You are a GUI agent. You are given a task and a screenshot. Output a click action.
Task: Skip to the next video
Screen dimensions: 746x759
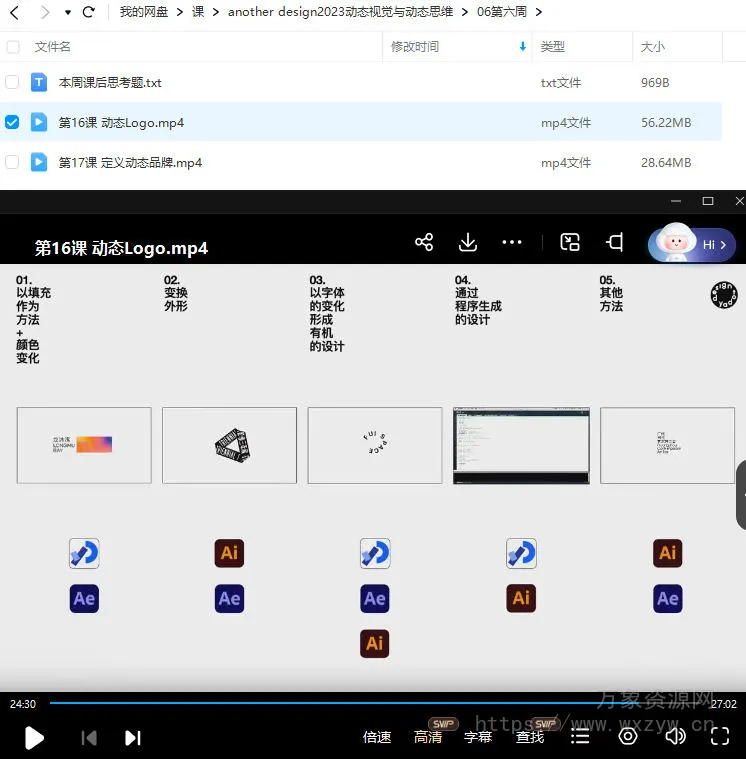(133, 737)
